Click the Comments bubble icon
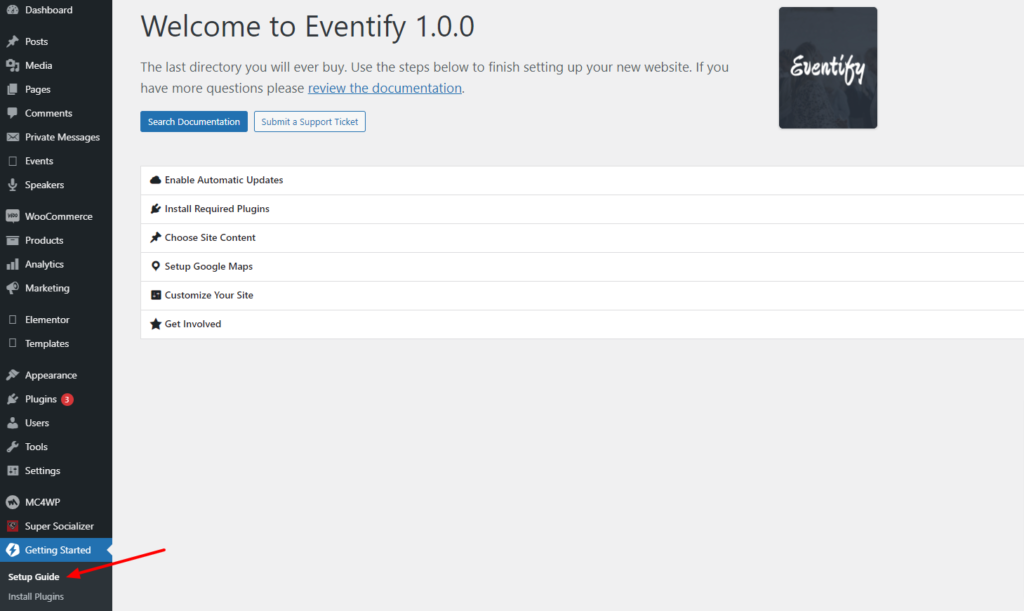This screenshot has width=1024, height=611. 12,113
